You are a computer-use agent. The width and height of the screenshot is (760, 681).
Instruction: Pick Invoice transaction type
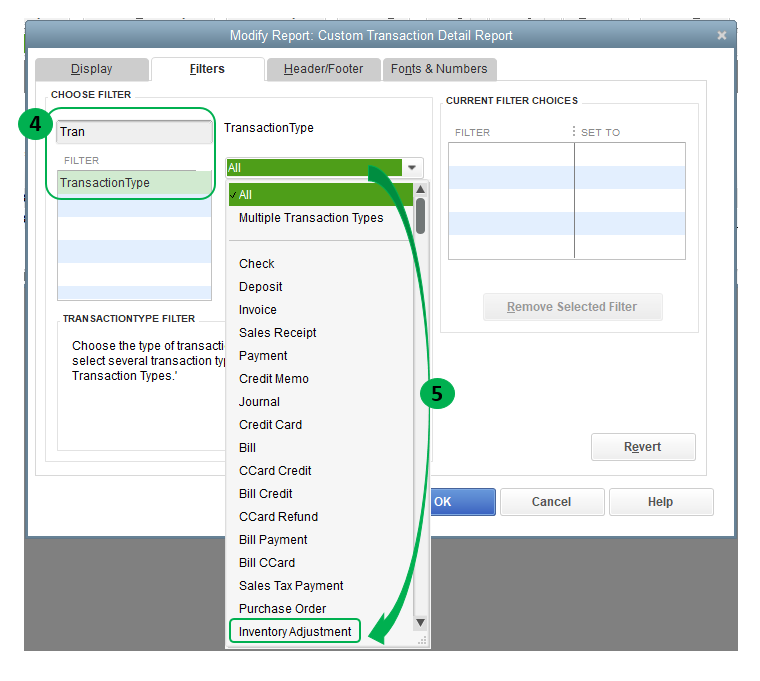258,310
